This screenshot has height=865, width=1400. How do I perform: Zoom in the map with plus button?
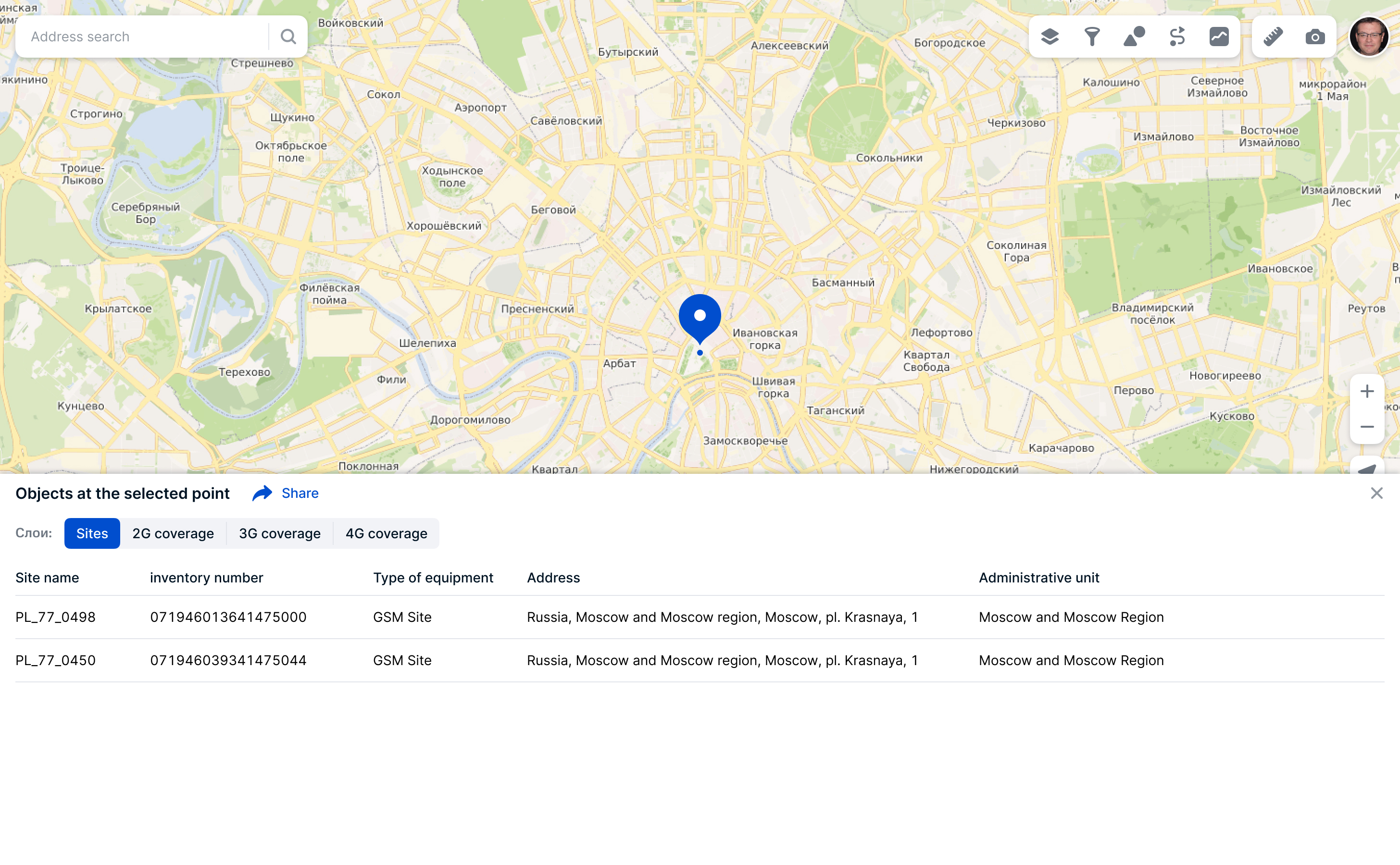click(x=1367, y=391)
